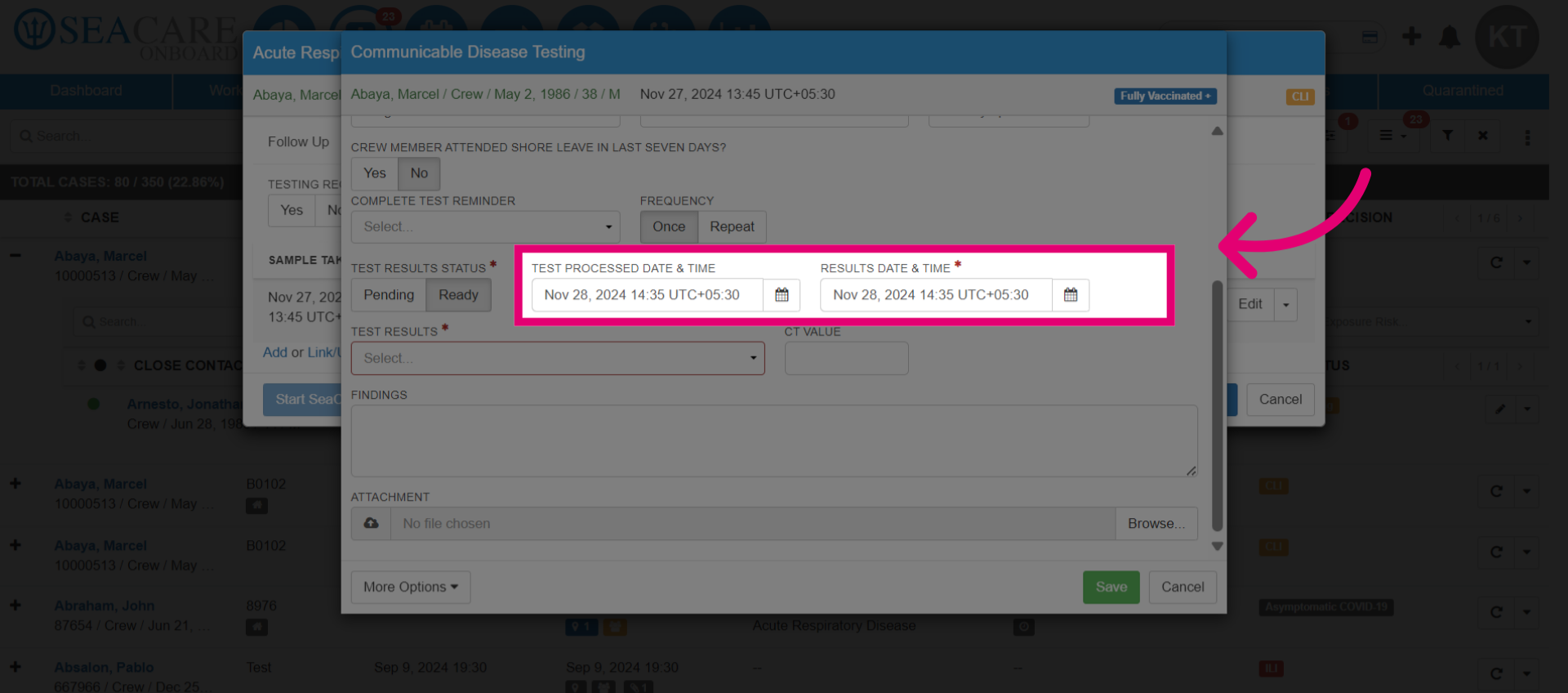The width and height of the screenshot is (1568, 693).
Task: Set test results status to Pending
Action: (x=389, y=295)
